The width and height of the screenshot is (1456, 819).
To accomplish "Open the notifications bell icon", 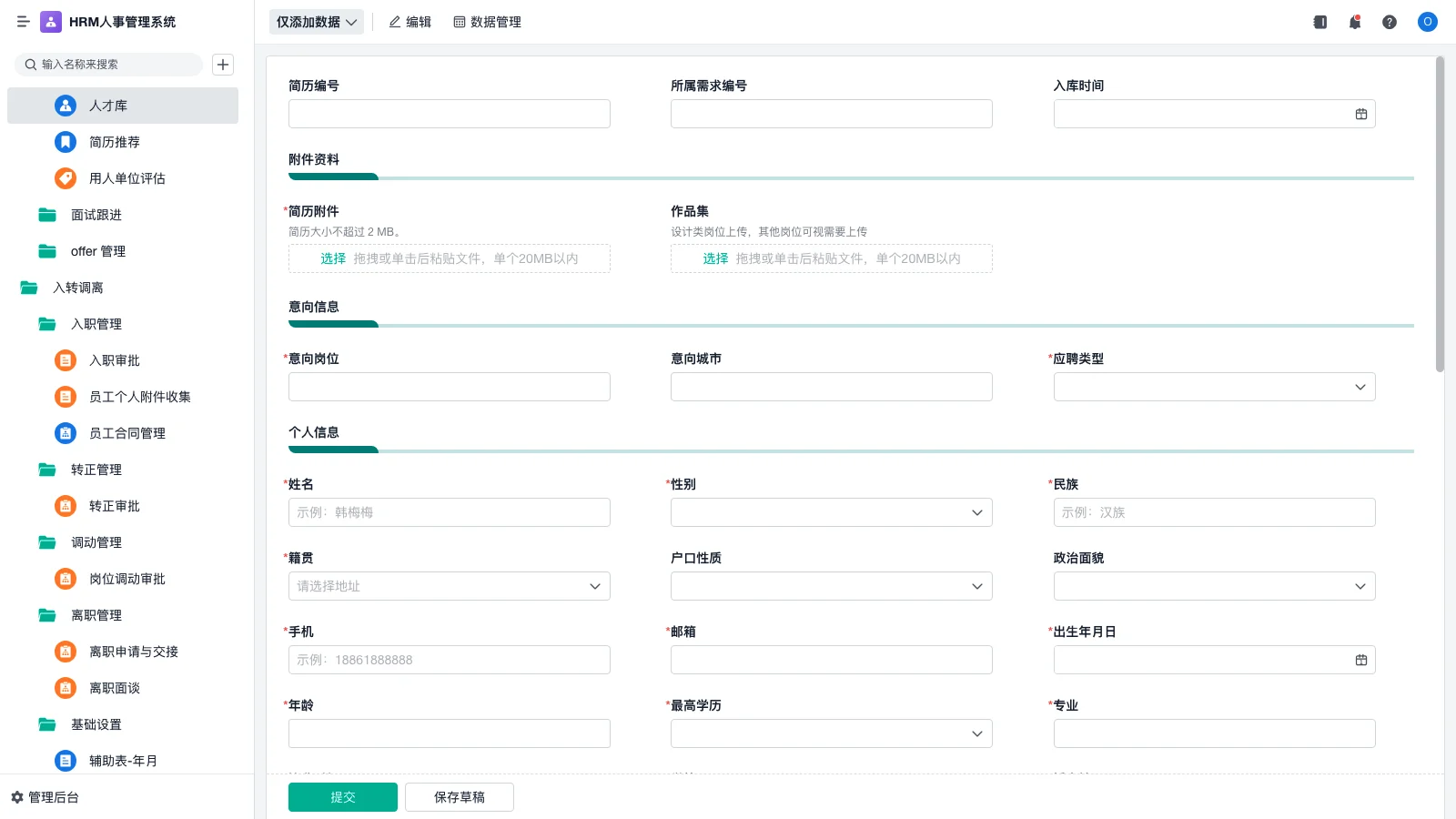I will [x=1354, y=22].
